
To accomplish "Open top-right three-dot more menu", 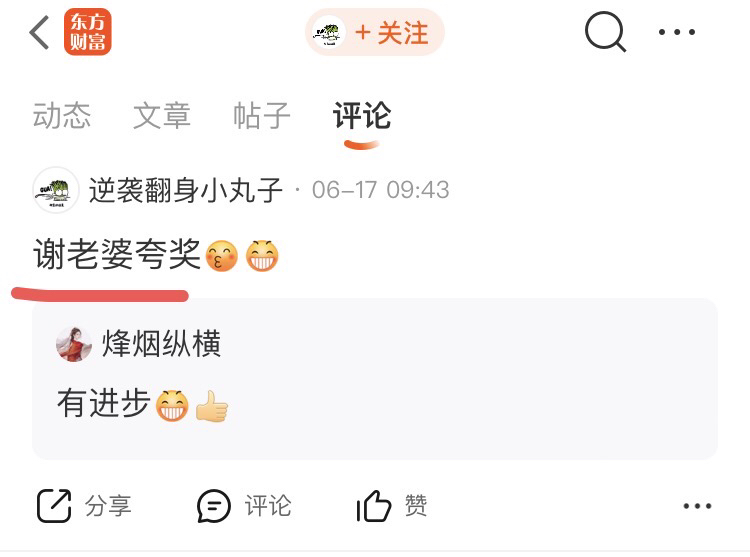I will (677, 32).
